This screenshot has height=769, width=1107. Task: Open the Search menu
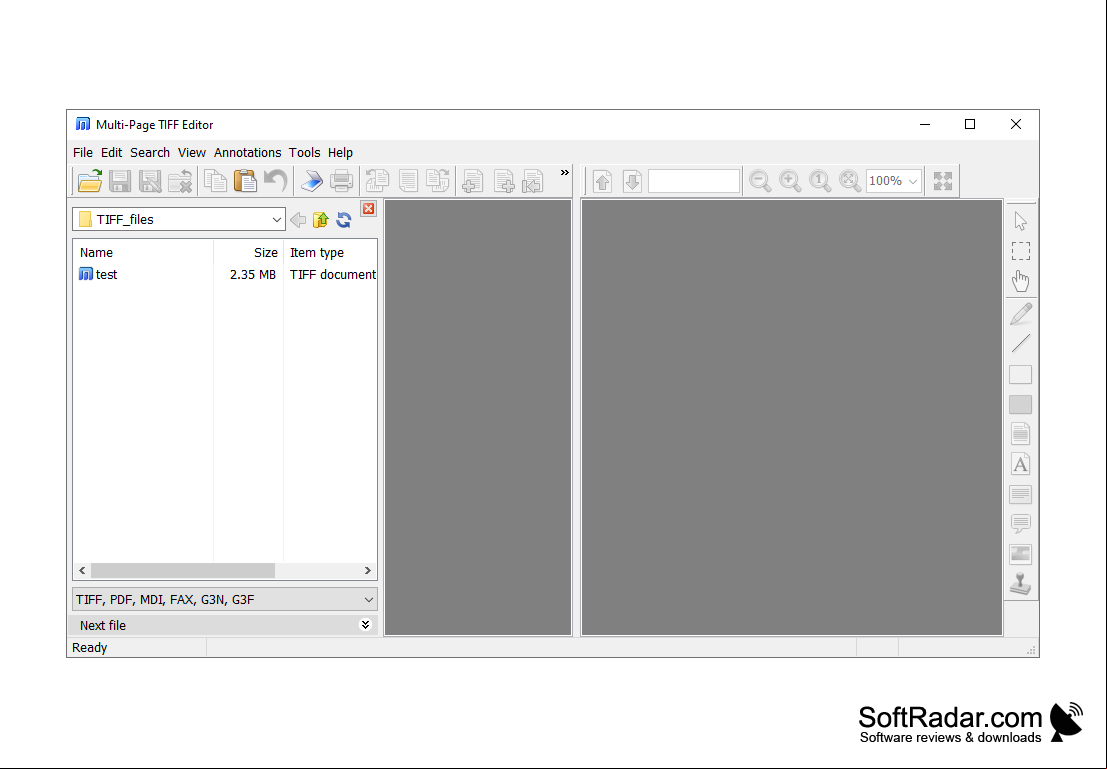click(150, 153)
